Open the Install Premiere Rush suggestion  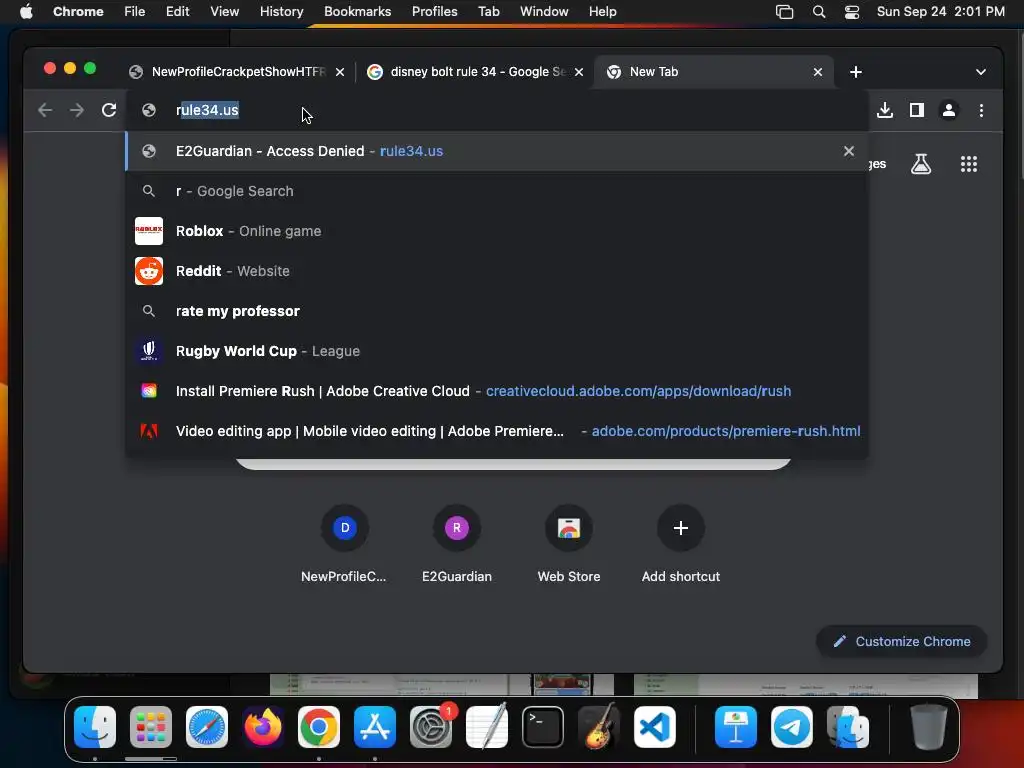(496, 391)
